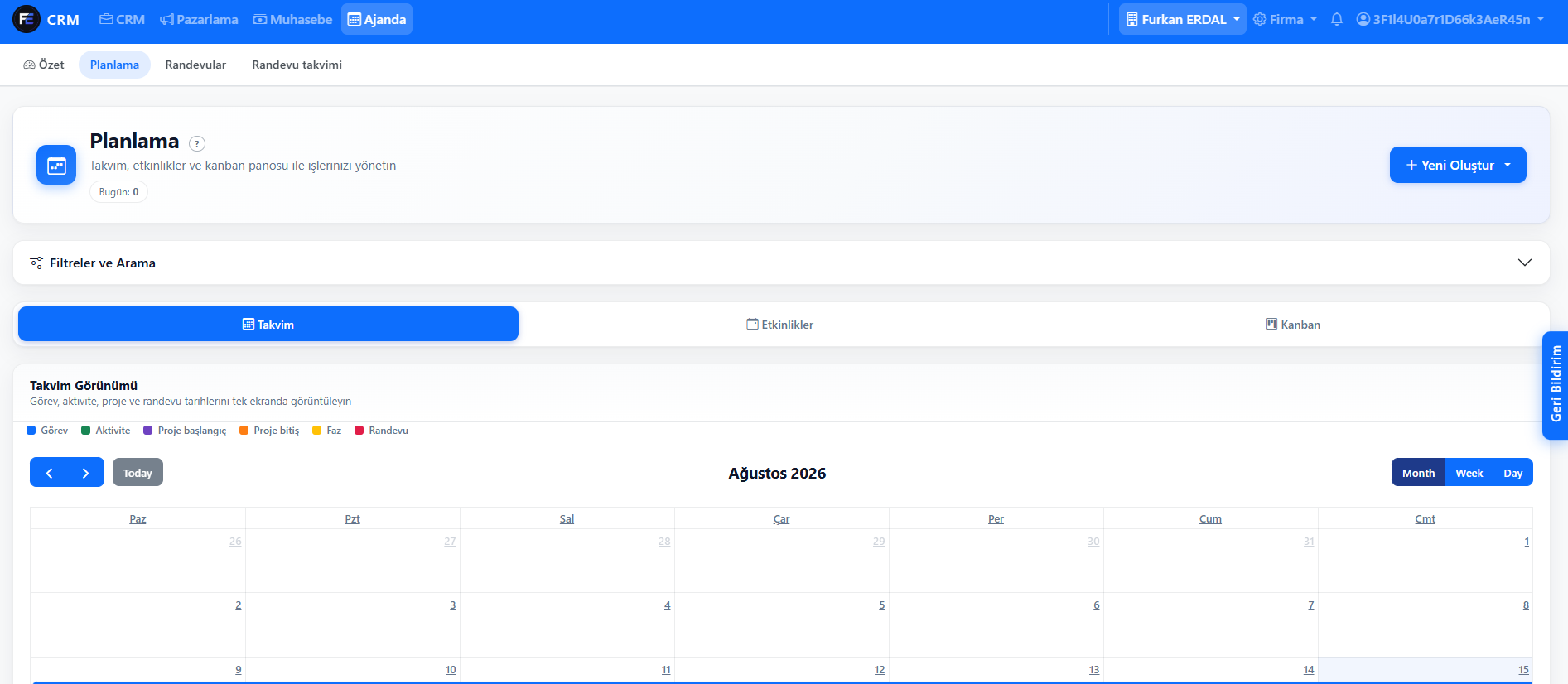Open the Randevu takvimi tab
The width and height of the screenshot is (1568, 684).
tap(297, 65)
